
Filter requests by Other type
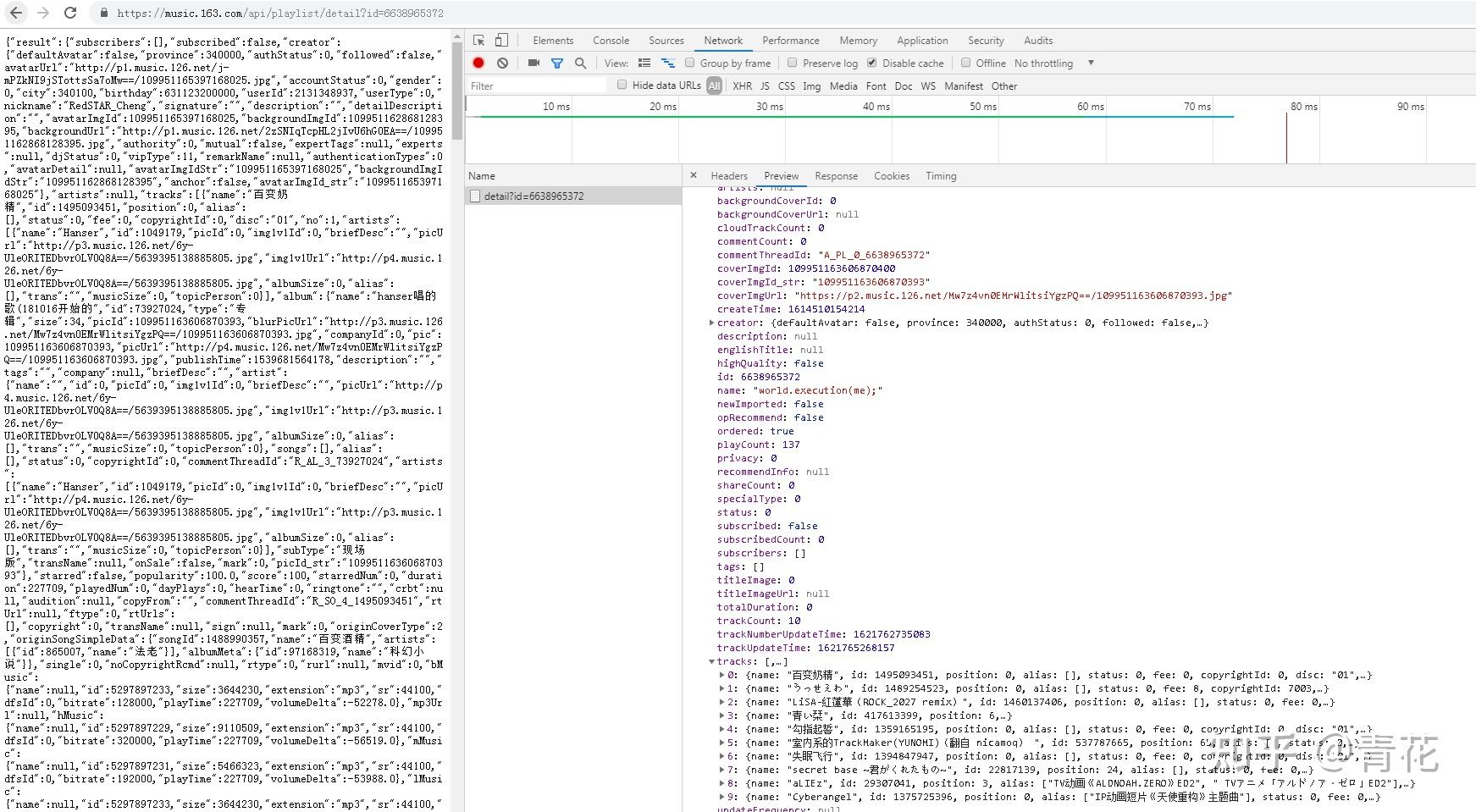pos(1004,86)
